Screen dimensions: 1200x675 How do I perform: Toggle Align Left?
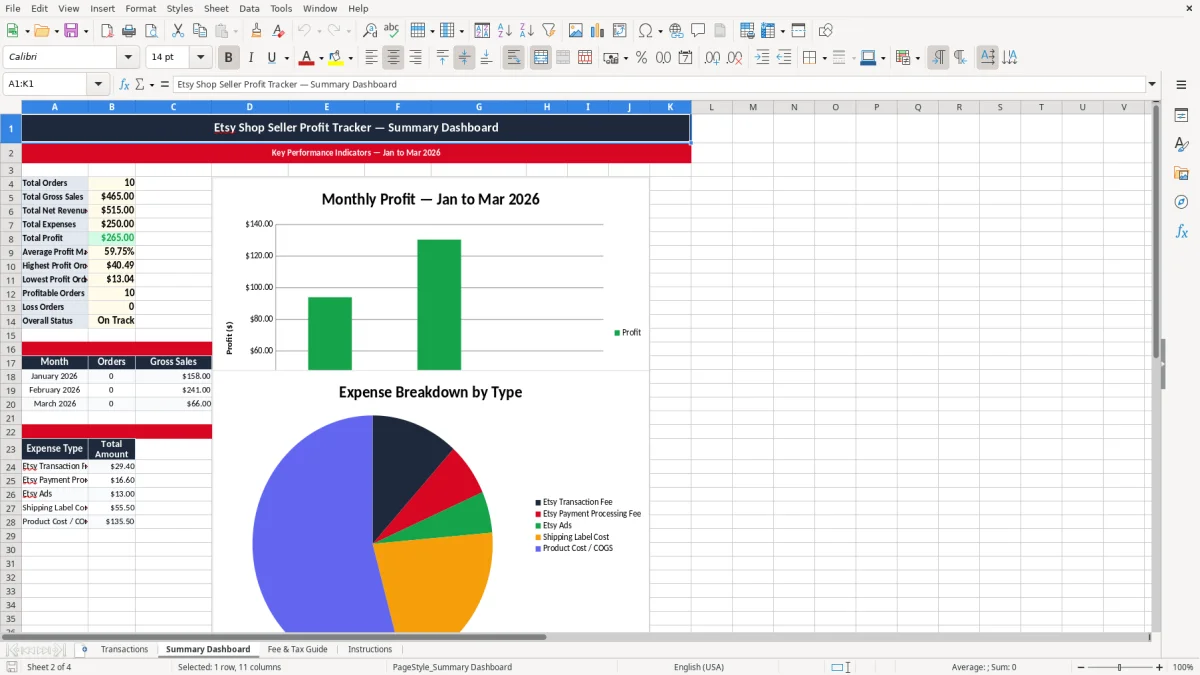point(371,58)
